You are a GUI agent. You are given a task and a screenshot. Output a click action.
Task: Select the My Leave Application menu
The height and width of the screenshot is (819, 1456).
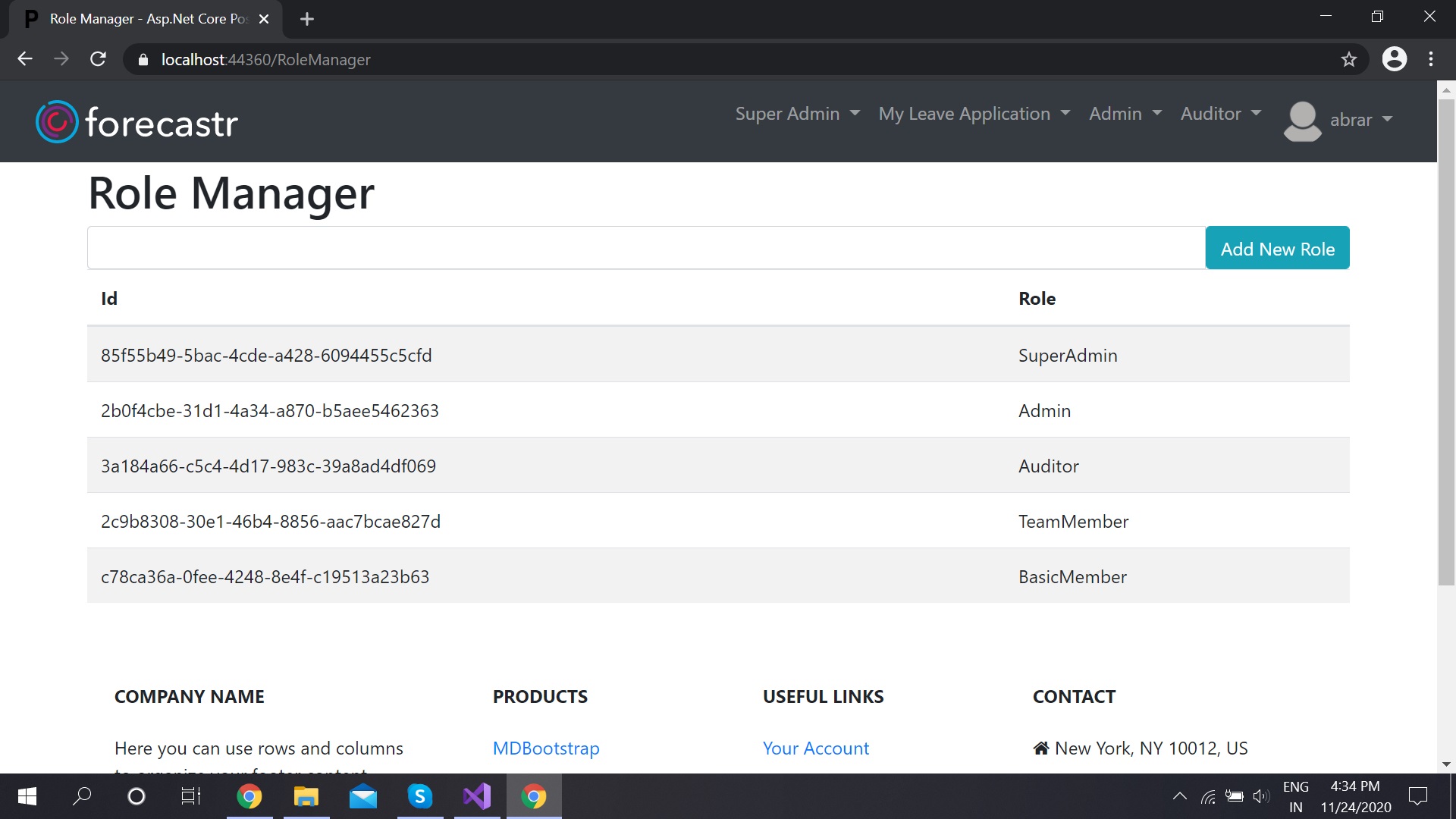[x=975, y=113]
